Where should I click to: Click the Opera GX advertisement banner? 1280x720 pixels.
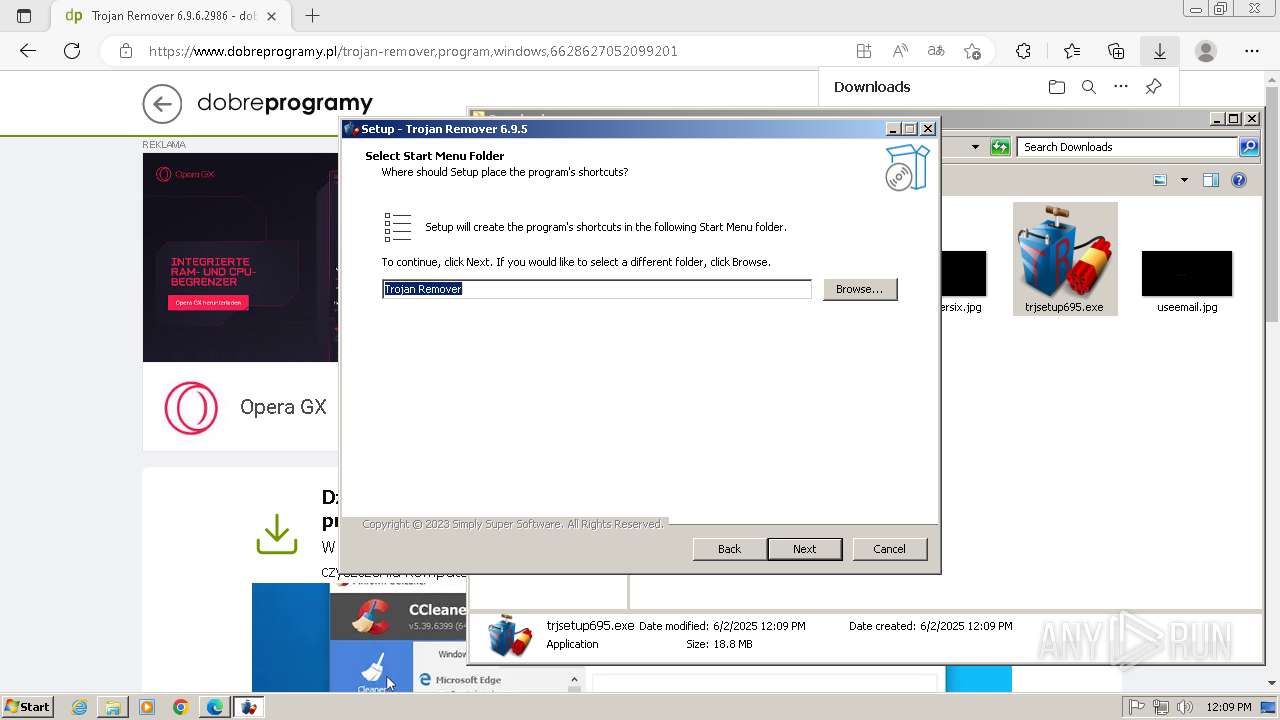coord(241,257)
